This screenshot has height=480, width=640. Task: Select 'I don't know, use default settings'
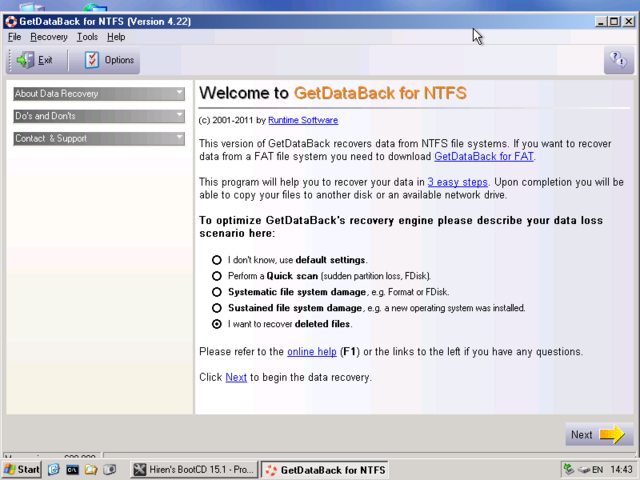217,260
